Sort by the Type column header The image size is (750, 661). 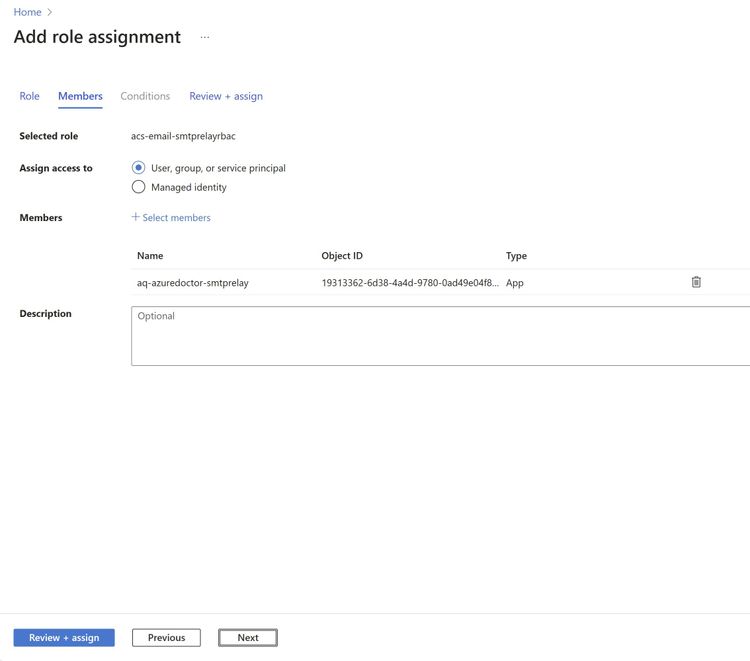pyautogui.click(x=516, y=256)
